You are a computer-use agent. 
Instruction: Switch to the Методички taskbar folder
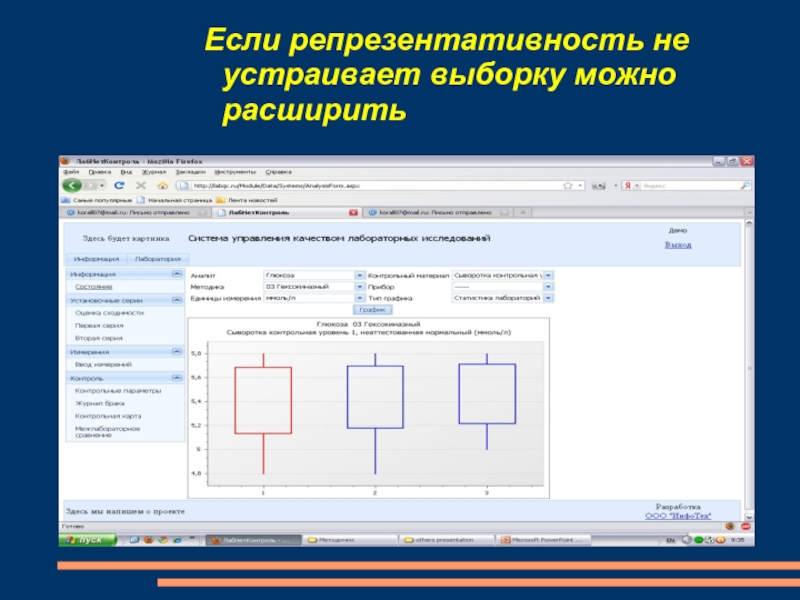350,540
